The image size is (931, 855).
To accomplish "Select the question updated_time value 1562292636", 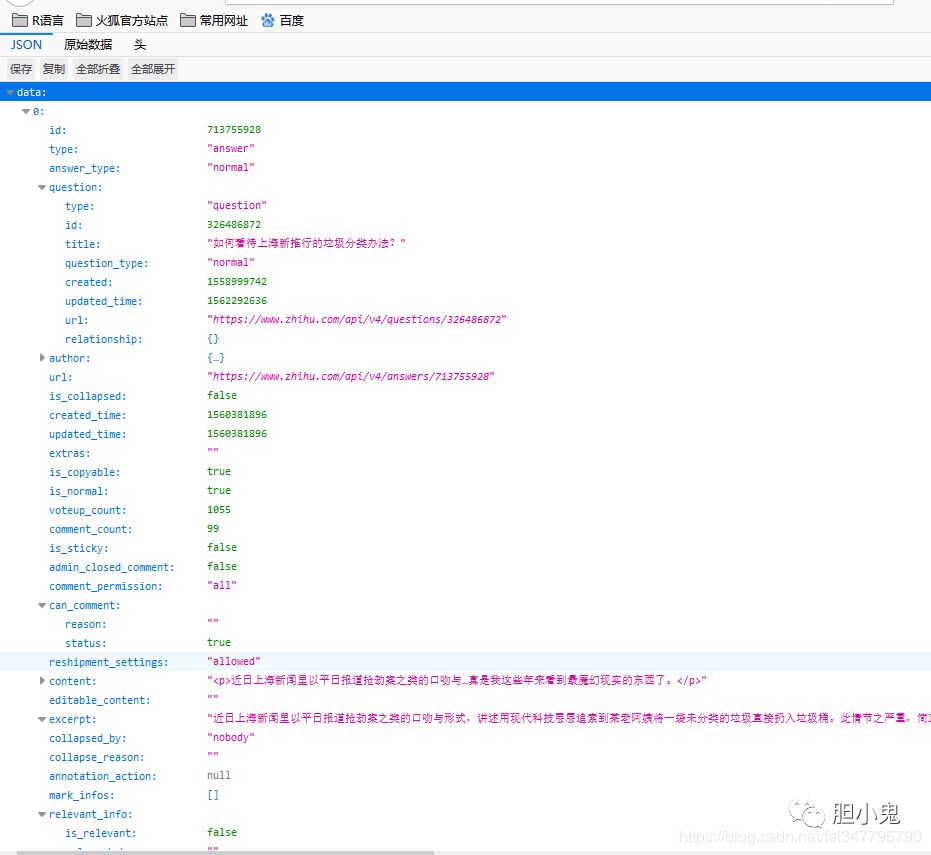I will [x=237, y=300].
